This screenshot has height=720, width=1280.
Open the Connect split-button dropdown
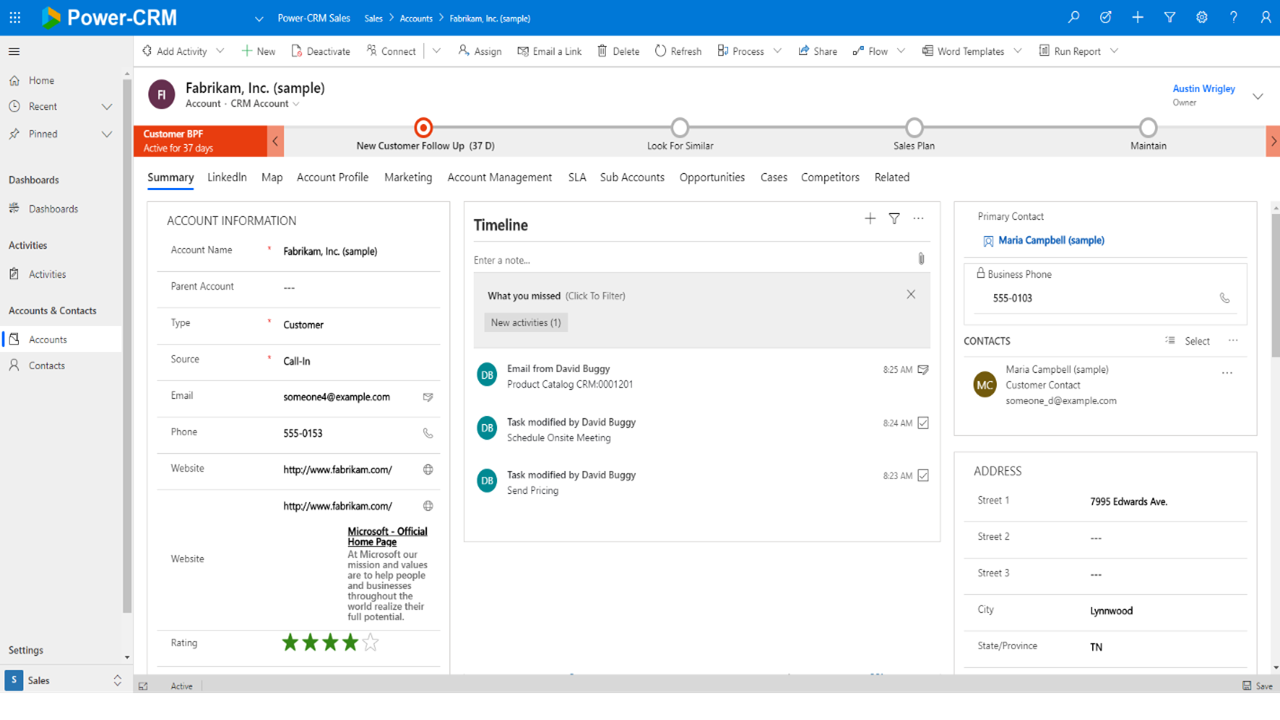[436, 51]
